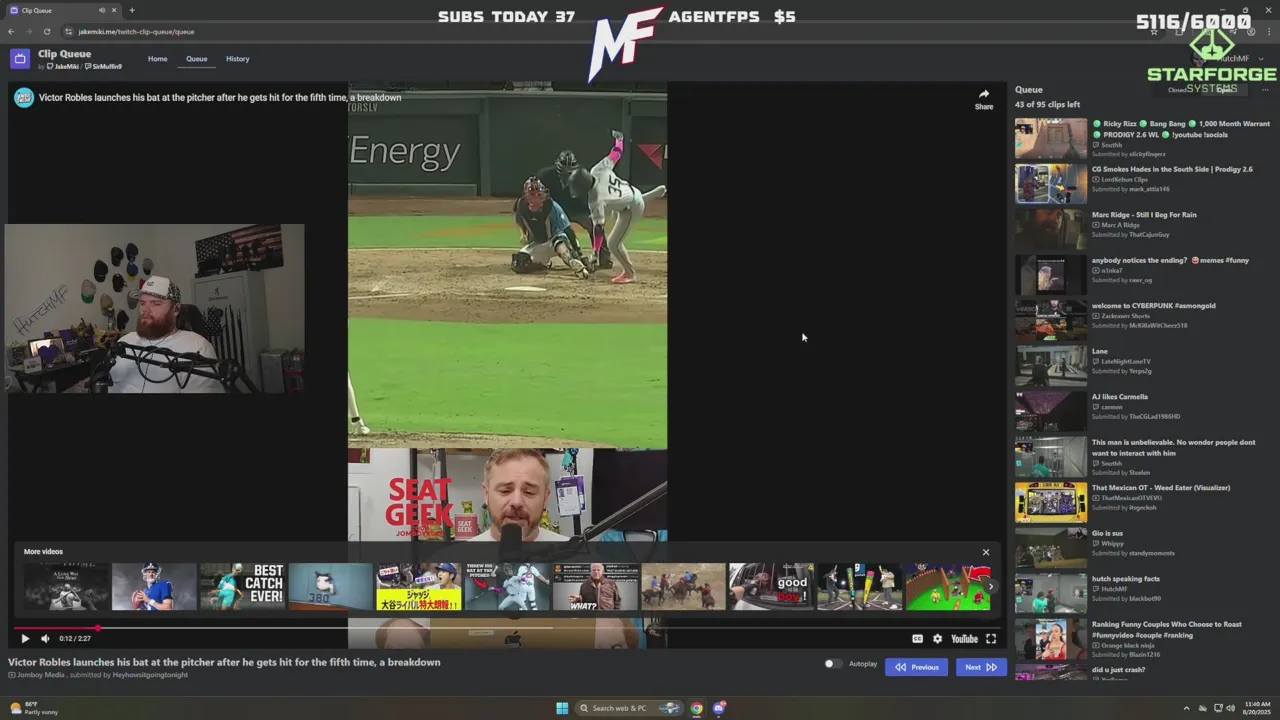Close the More videos overlay
The image size is (1280, 720).
point(985,552)
